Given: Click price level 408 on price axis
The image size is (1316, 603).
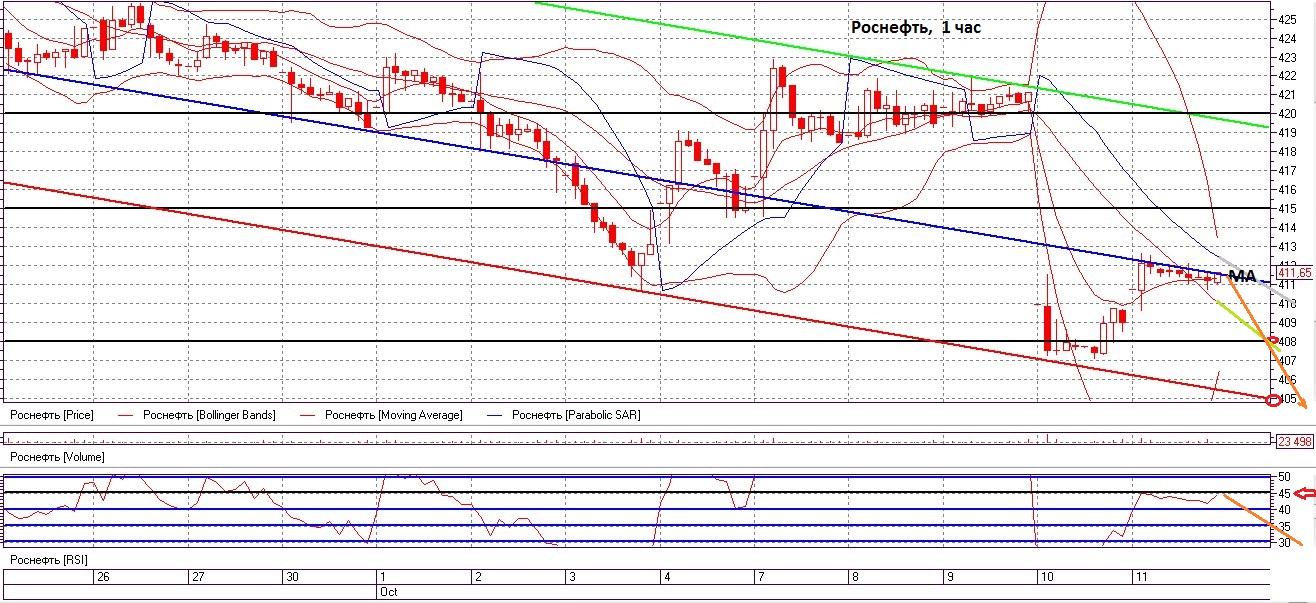Looking at the screenshot, I should [x=1288, y=341].
